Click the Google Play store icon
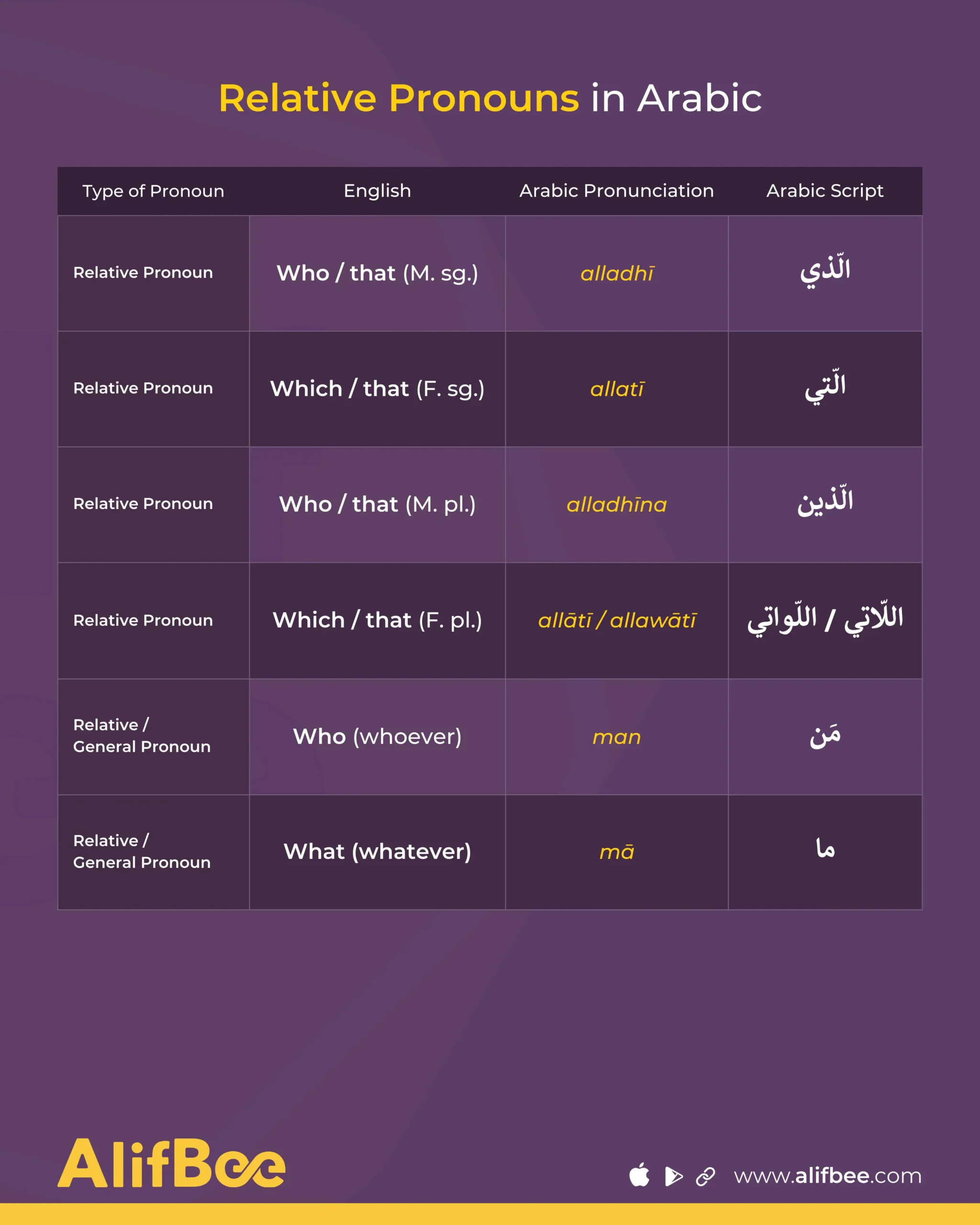This screenshot has height=1225, width=980. coord(673,1176)
